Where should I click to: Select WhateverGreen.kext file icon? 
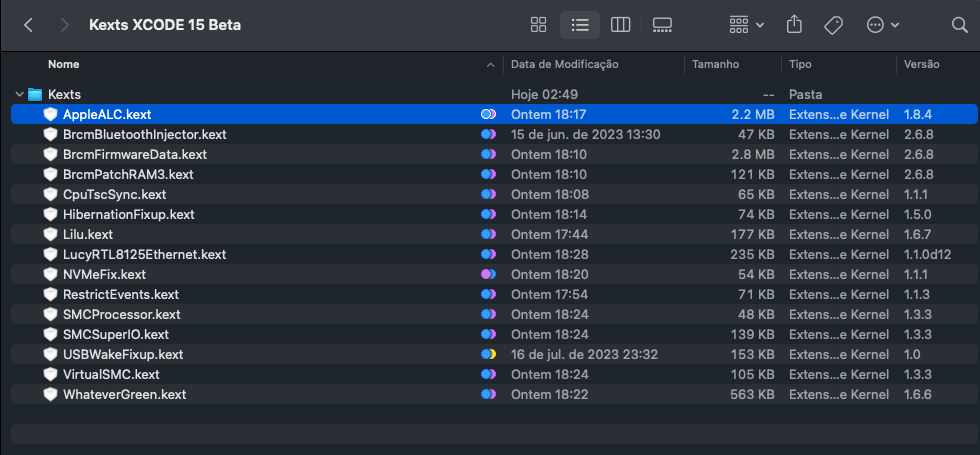pos(51,394)
